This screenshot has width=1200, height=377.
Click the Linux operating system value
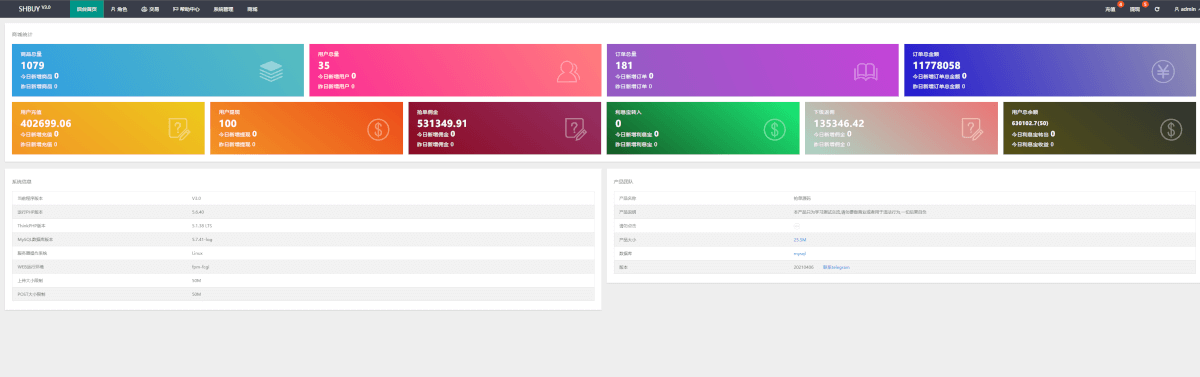click(x=197, y=254)
